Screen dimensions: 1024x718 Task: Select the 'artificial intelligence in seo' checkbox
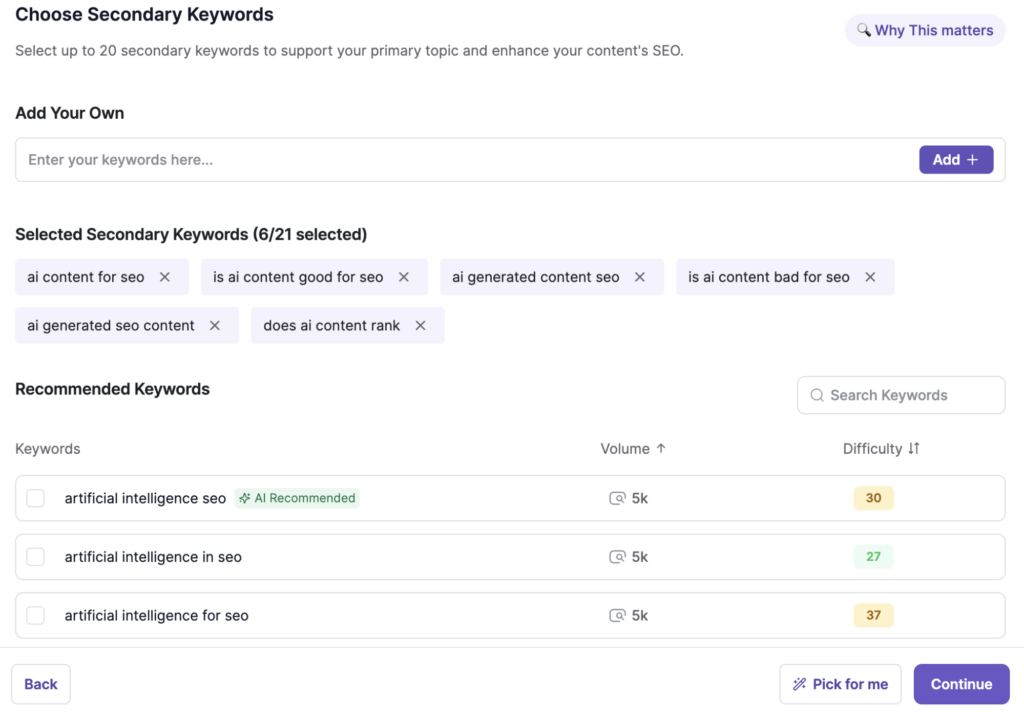point(36,557)
